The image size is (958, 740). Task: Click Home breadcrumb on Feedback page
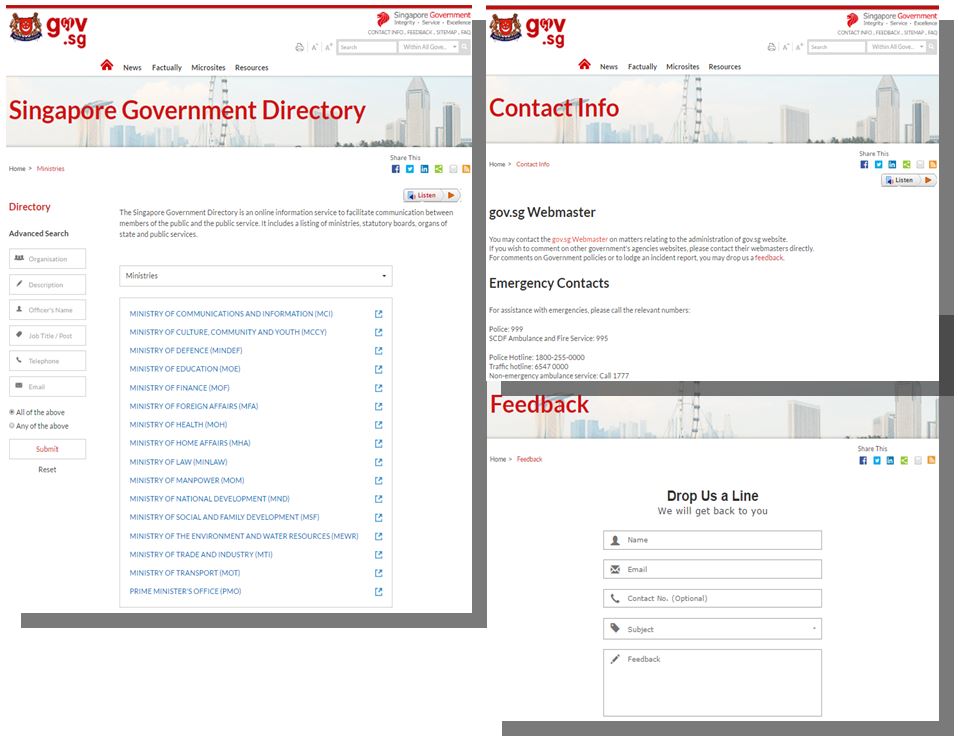coord(497,460)
